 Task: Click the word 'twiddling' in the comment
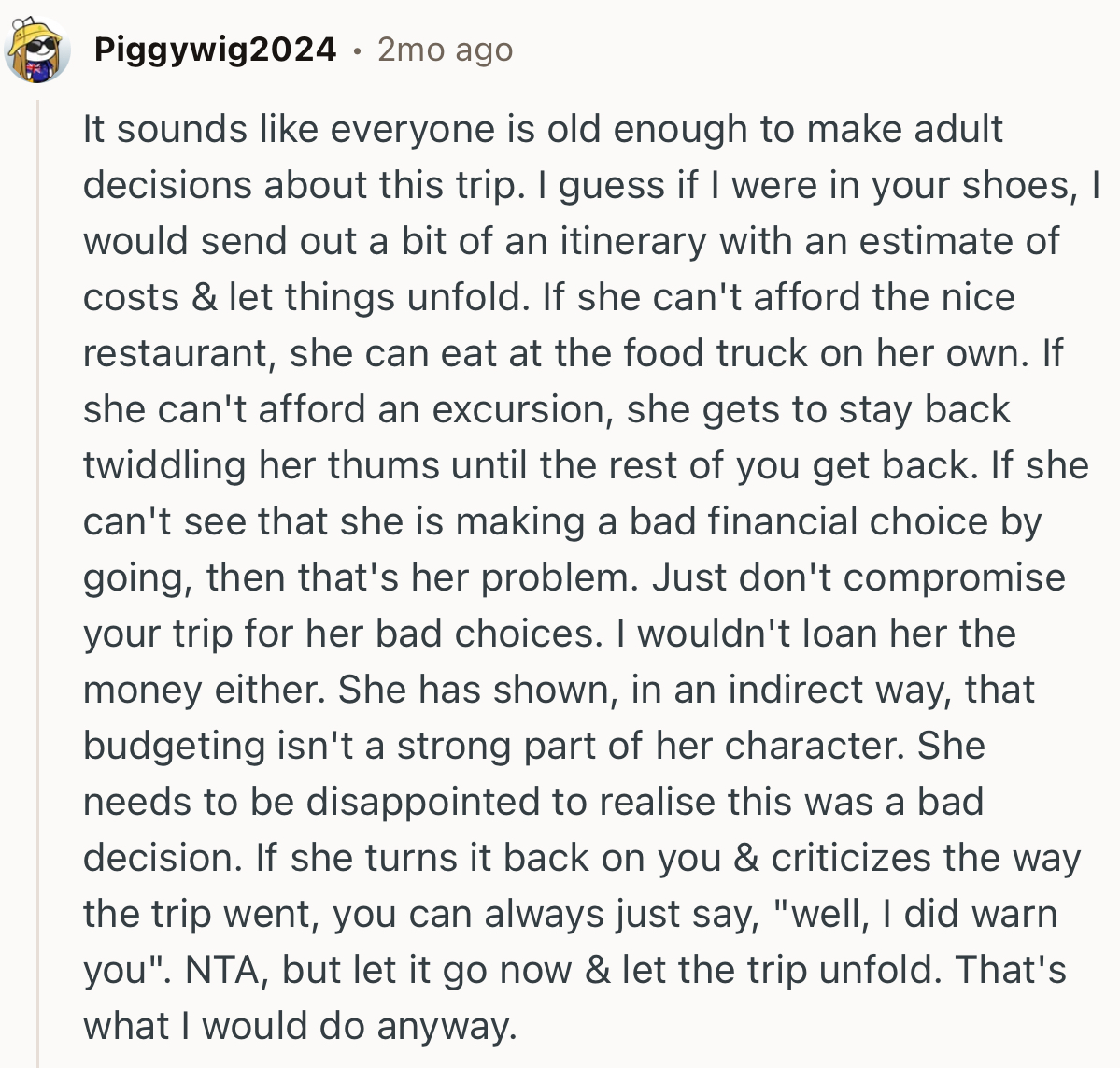(164, 465)
